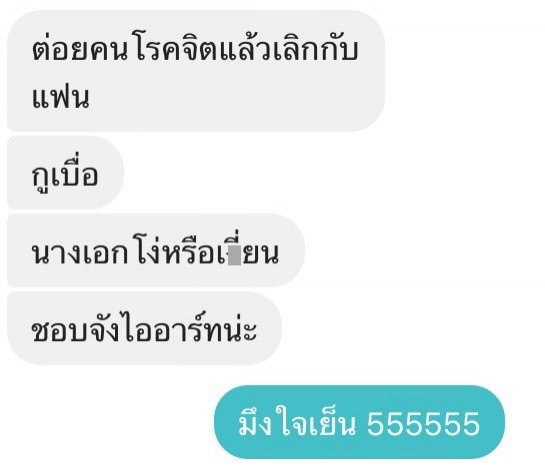Tap the word ต่อยคน starting the first message

pos(80,50)
